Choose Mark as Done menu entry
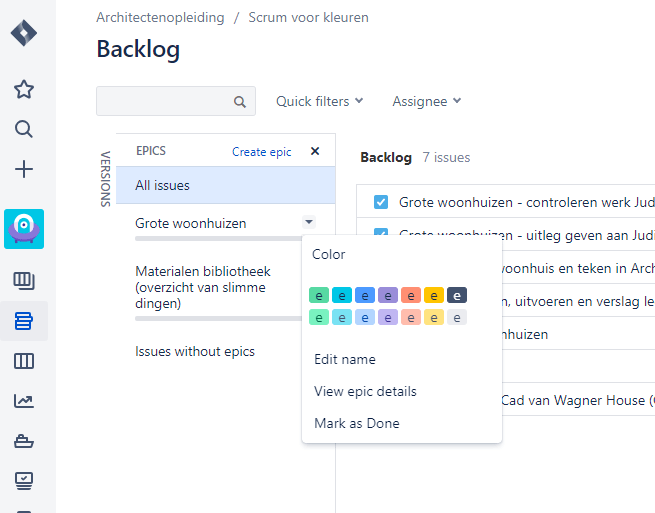655x513 pixels. click(356, 423)
